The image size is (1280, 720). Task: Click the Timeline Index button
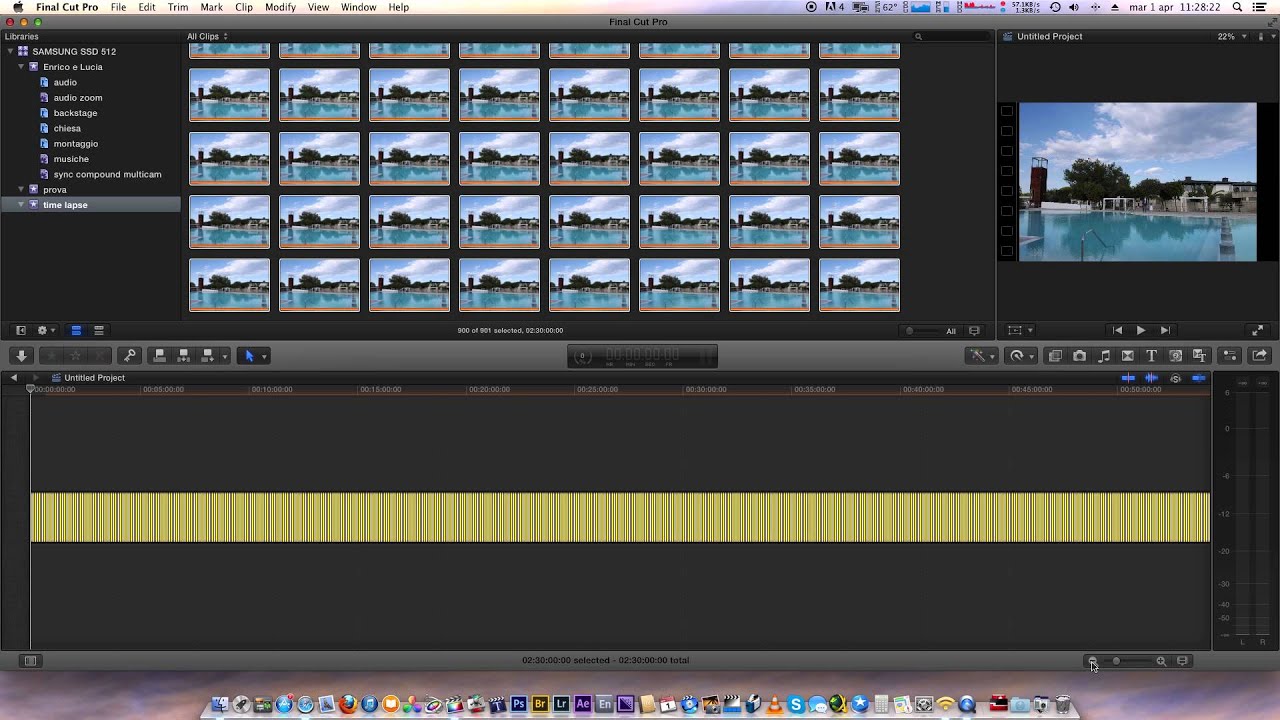[x=30, y=661]
